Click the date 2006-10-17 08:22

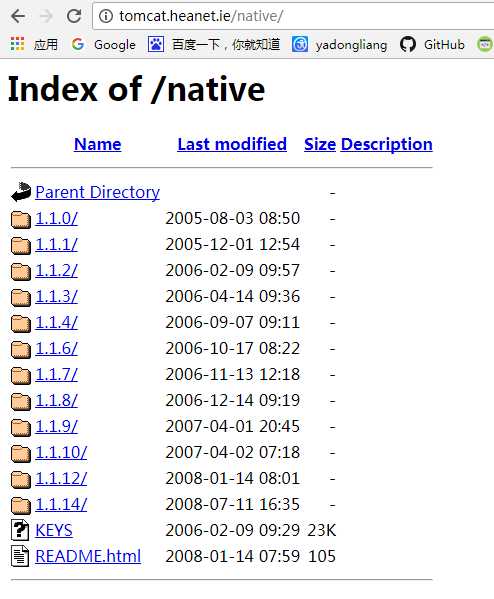tap(233, 348)
